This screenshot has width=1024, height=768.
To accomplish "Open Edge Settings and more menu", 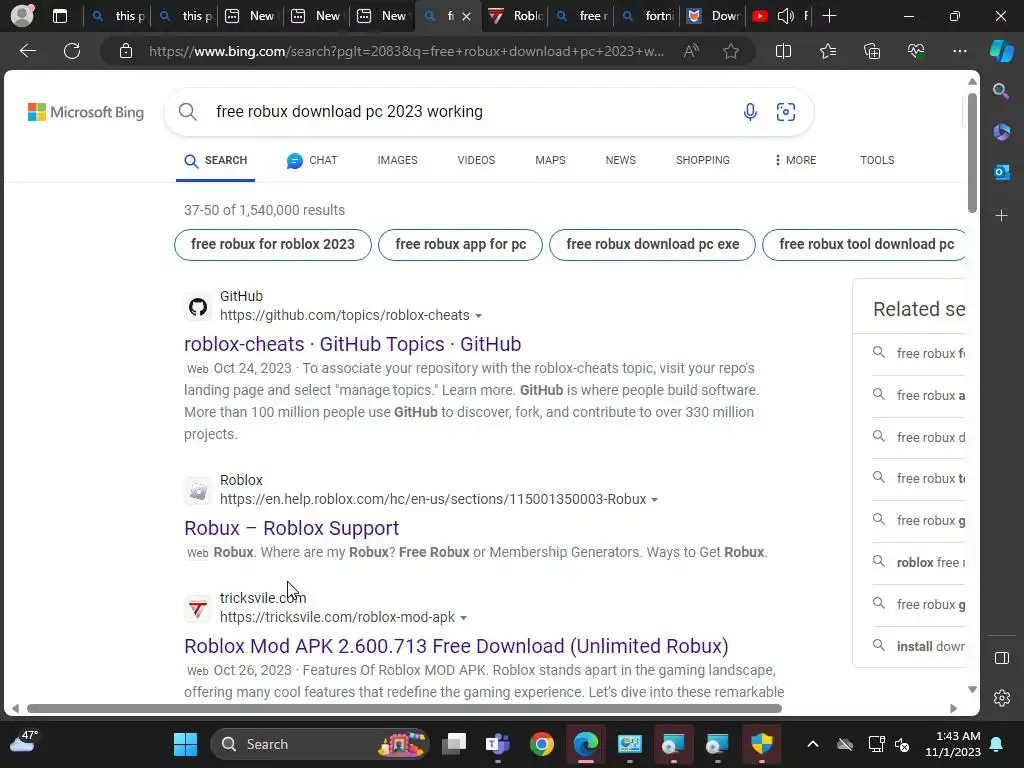I will [959, 51].
